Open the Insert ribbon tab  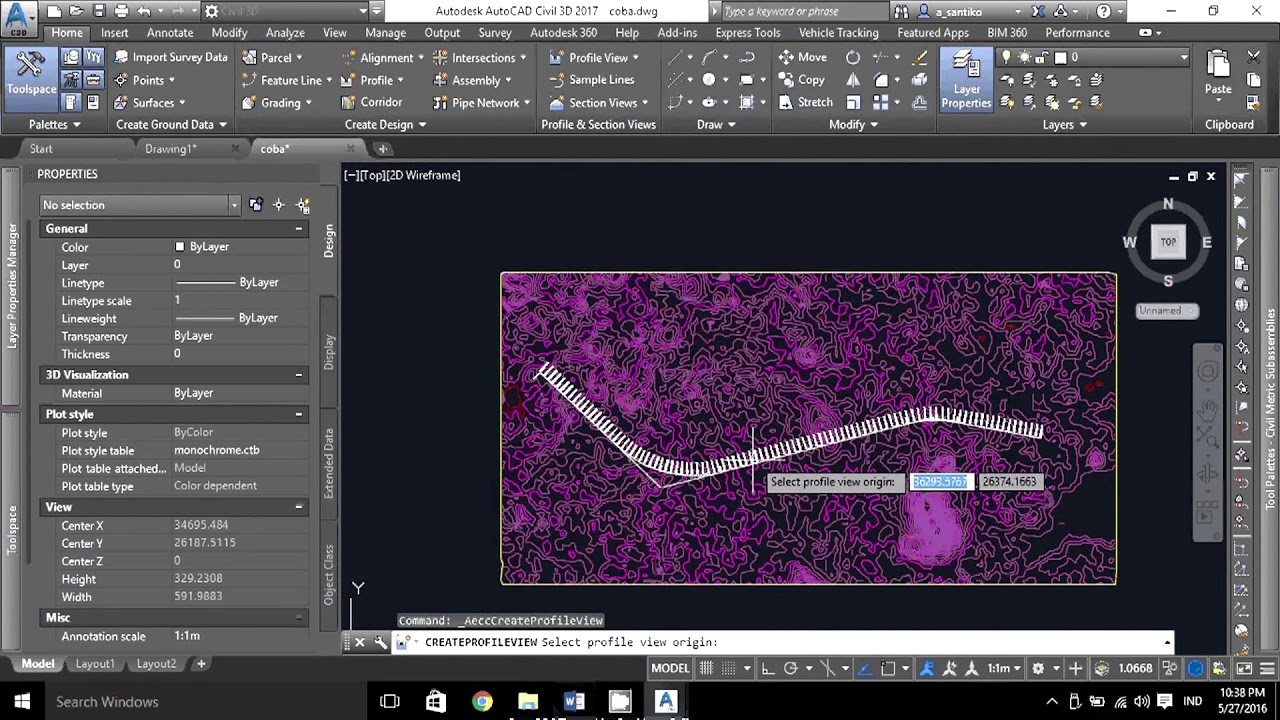click(114, 32)
